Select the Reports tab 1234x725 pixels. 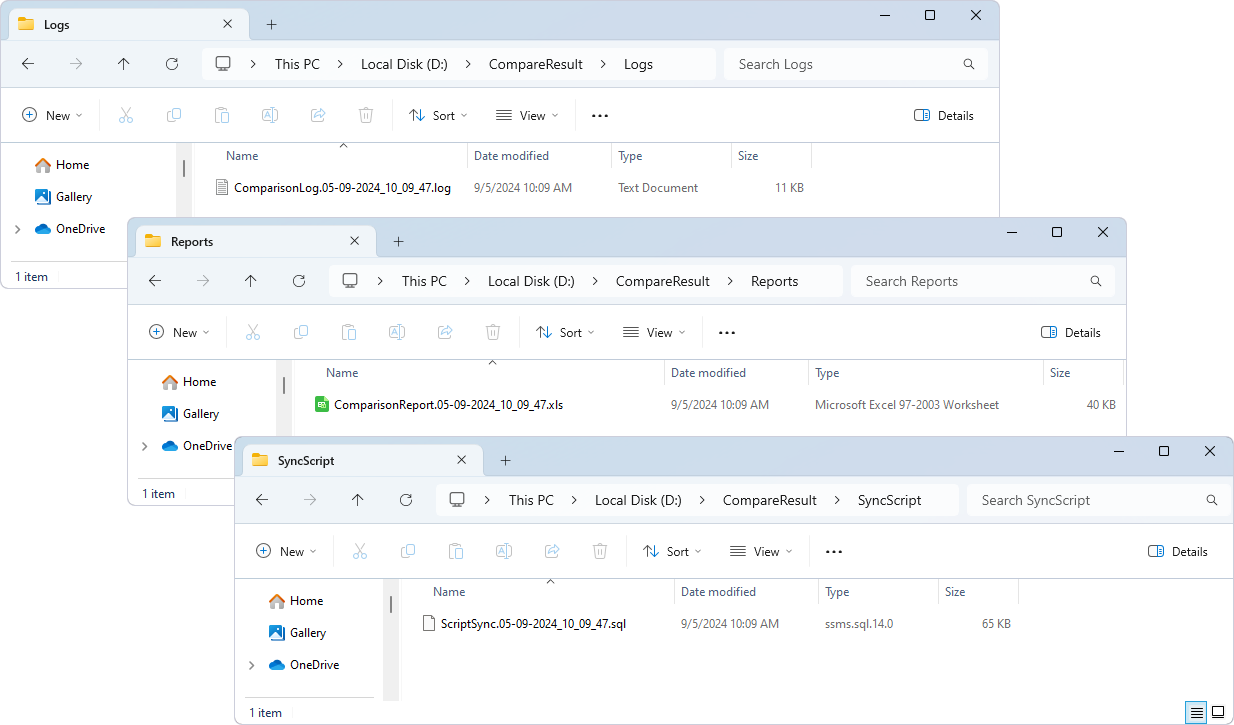click(255, 241)
